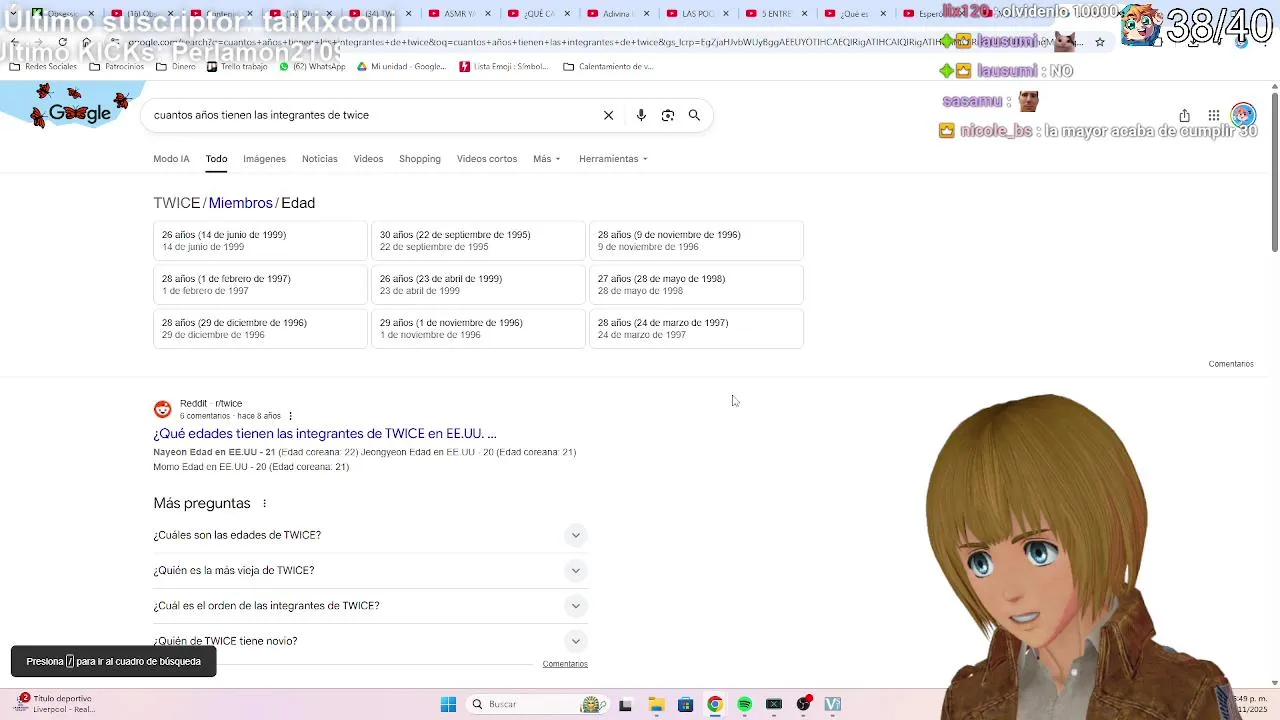
Task: Open the 'Herramientas' dropdown
Action: tap(612, 159)
